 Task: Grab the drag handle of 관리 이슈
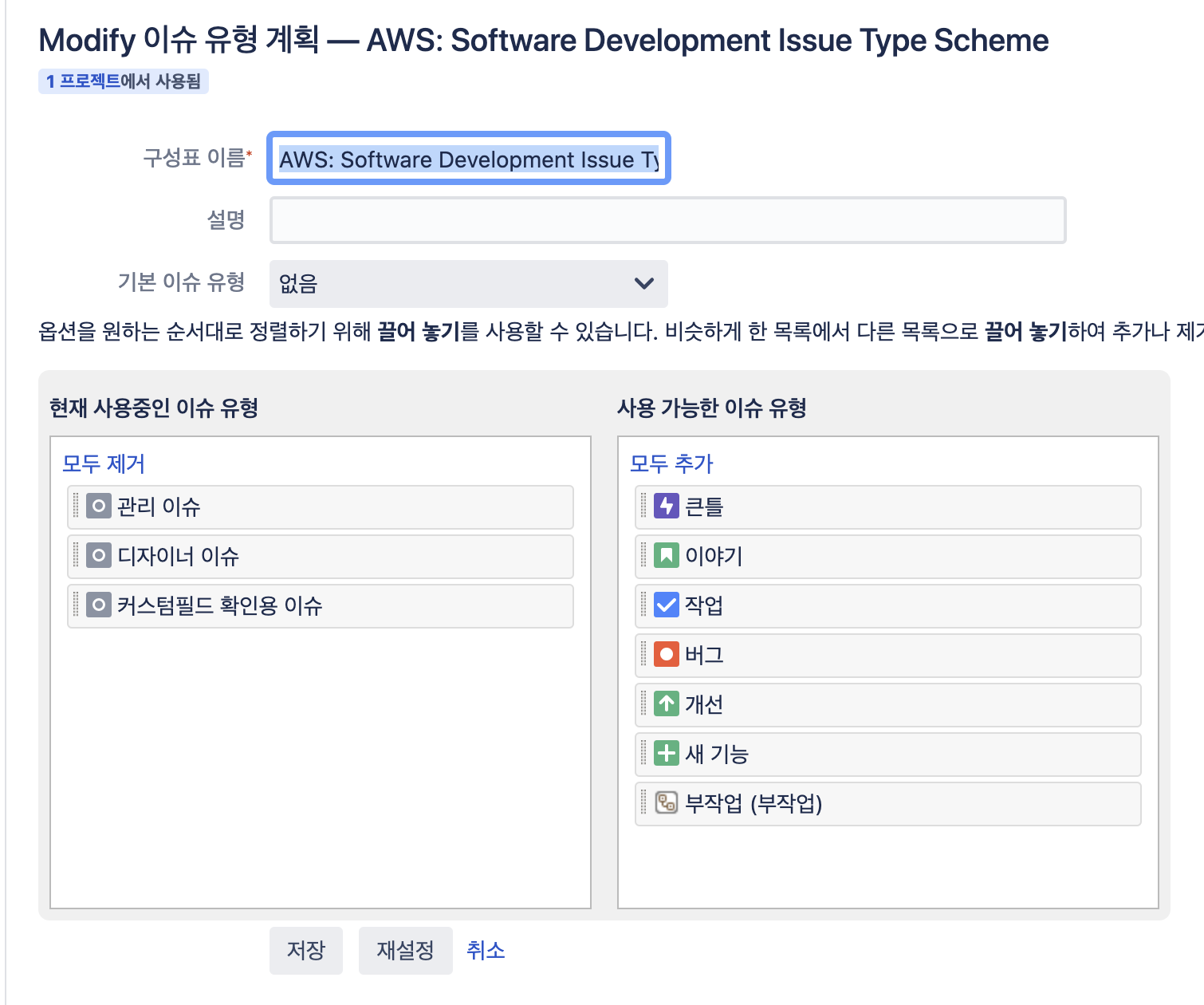(x=76, y=506)
